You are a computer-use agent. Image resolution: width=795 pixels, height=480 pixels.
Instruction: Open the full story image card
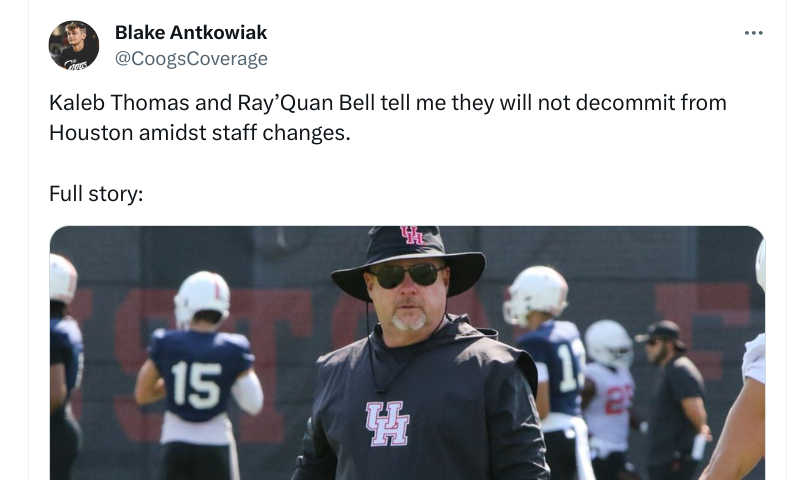tap(407, 353)
